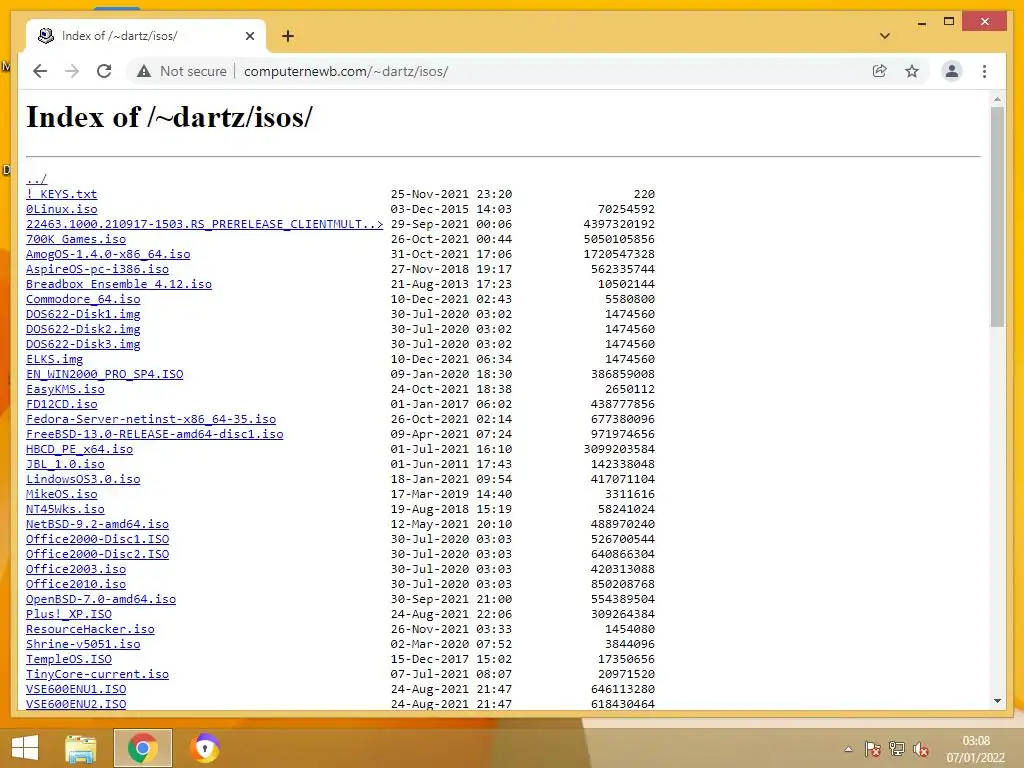Click the vertical scrollbar thumb

(997, 217)
